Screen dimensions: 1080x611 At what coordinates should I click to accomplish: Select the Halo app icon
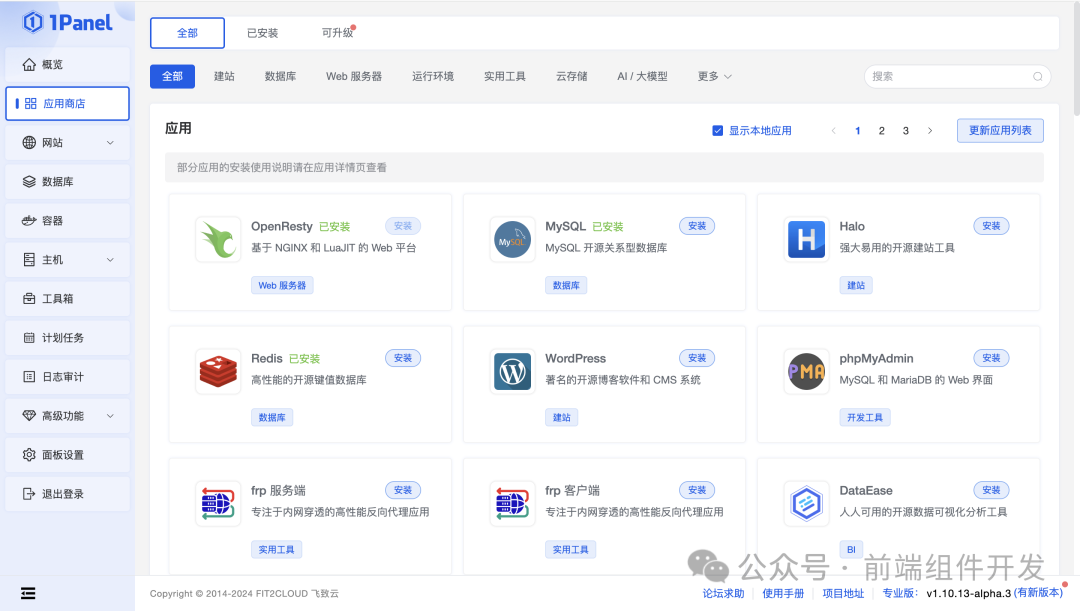coord(806,239)
